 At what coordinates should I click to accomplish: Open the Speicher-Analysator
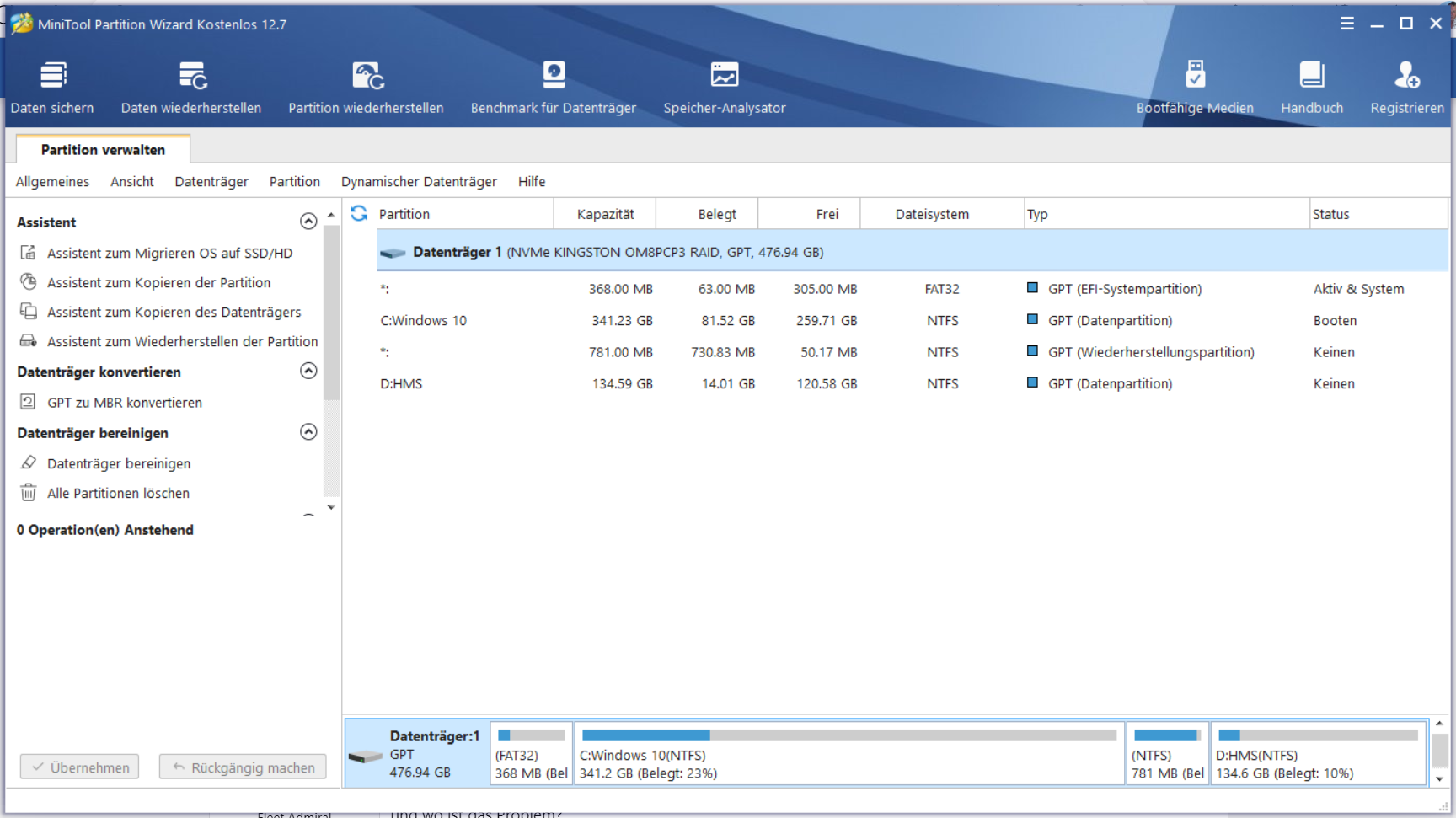[725, 88]
